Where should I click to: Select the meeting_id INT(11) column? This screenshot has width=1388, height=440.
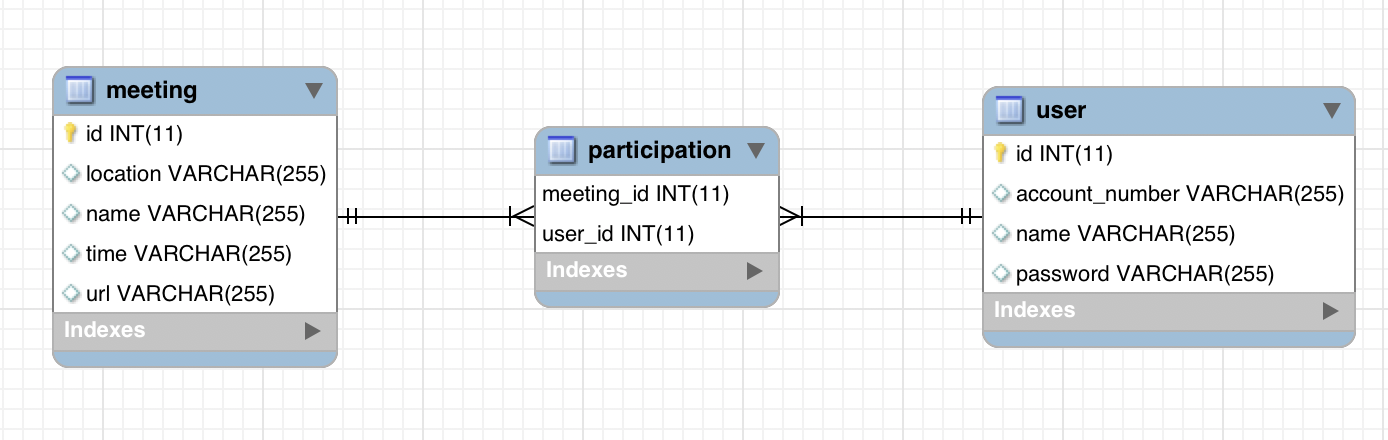[657, 194]
